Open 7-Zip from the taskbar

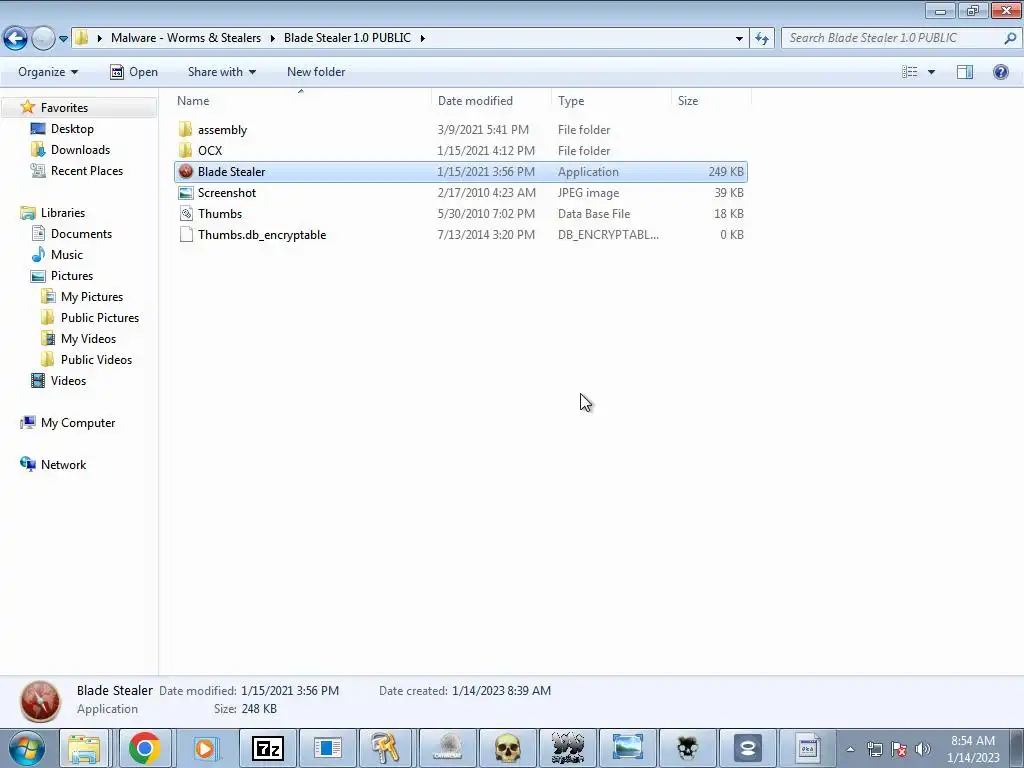pyautogui.click(x=268, y=748)
